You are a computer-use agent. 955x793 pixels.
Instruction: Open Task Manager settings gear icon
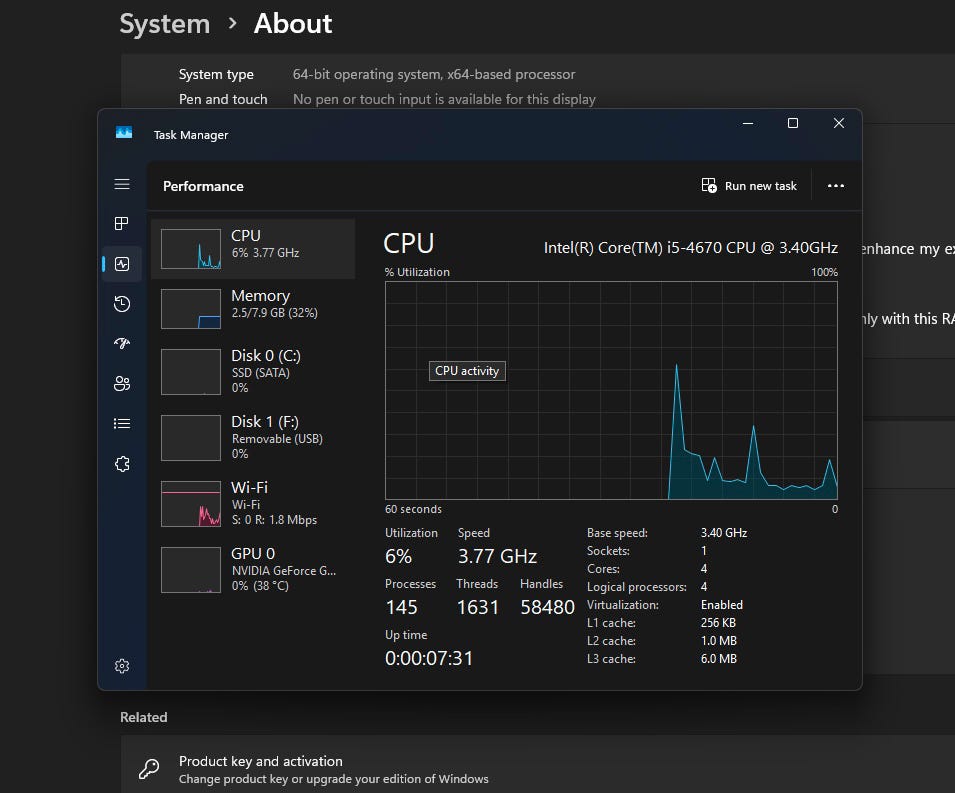pyautogui.click(x=122, y=666)
